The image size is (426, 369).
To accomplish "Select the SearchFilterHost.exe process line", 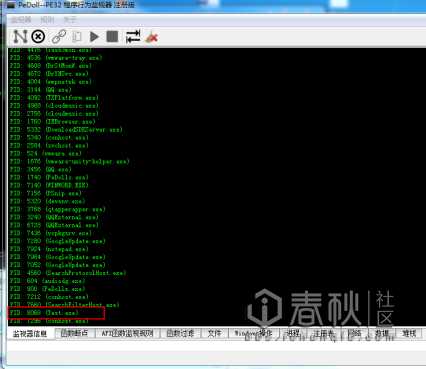I will [x=64, y=305].
